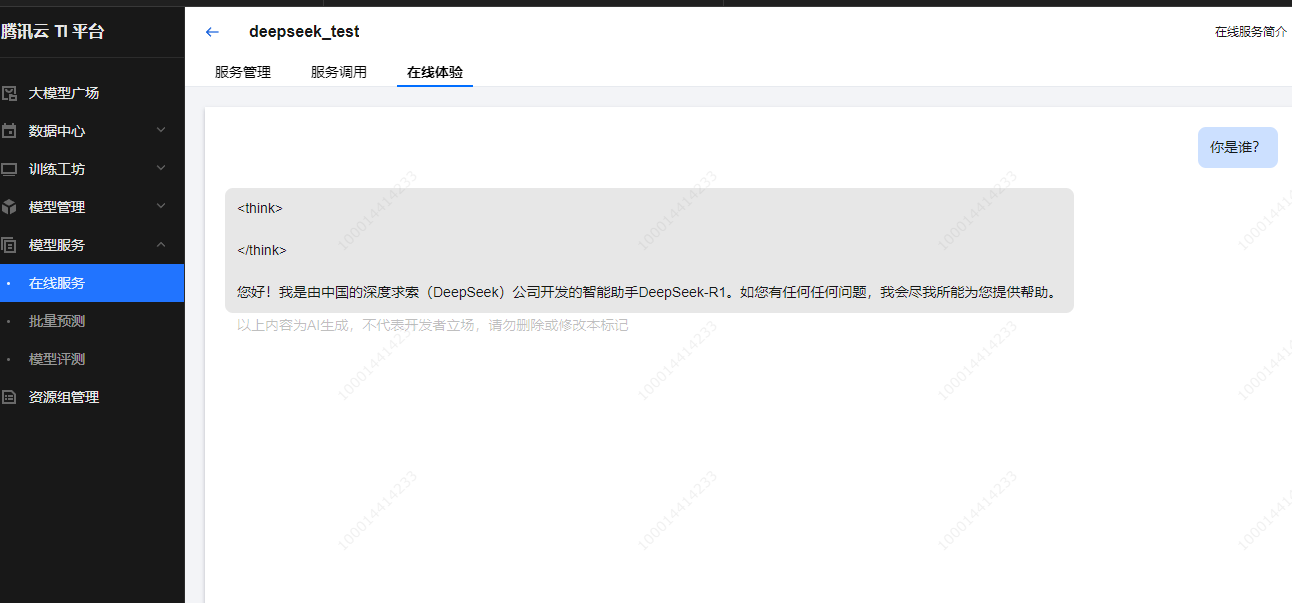Click the 模型管理 cube icon

coord(9,207)
